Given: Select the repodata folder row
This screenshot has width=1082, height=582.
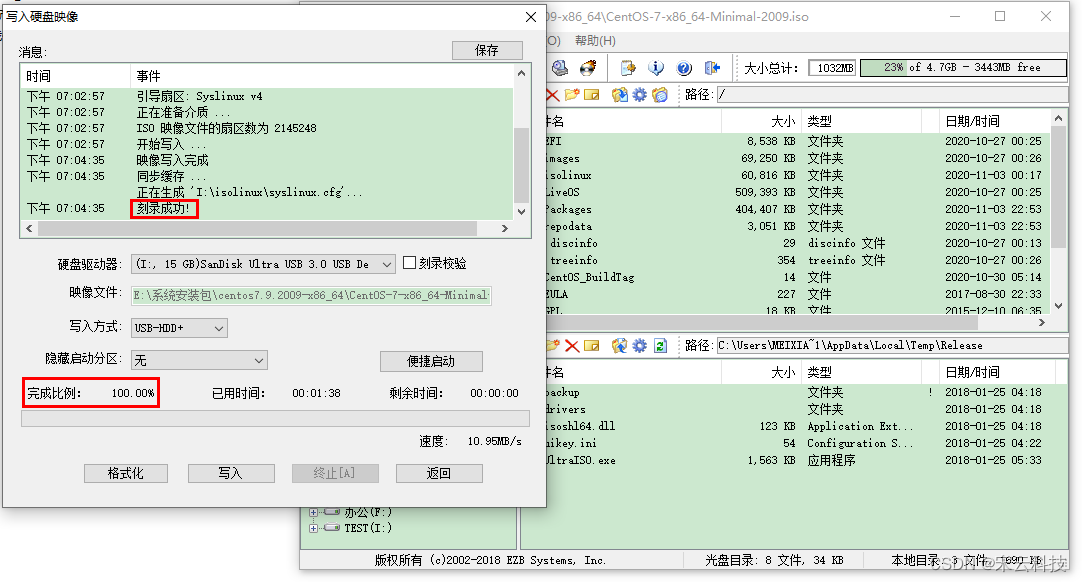Looking at the screenshot, I should click(796, 226).
